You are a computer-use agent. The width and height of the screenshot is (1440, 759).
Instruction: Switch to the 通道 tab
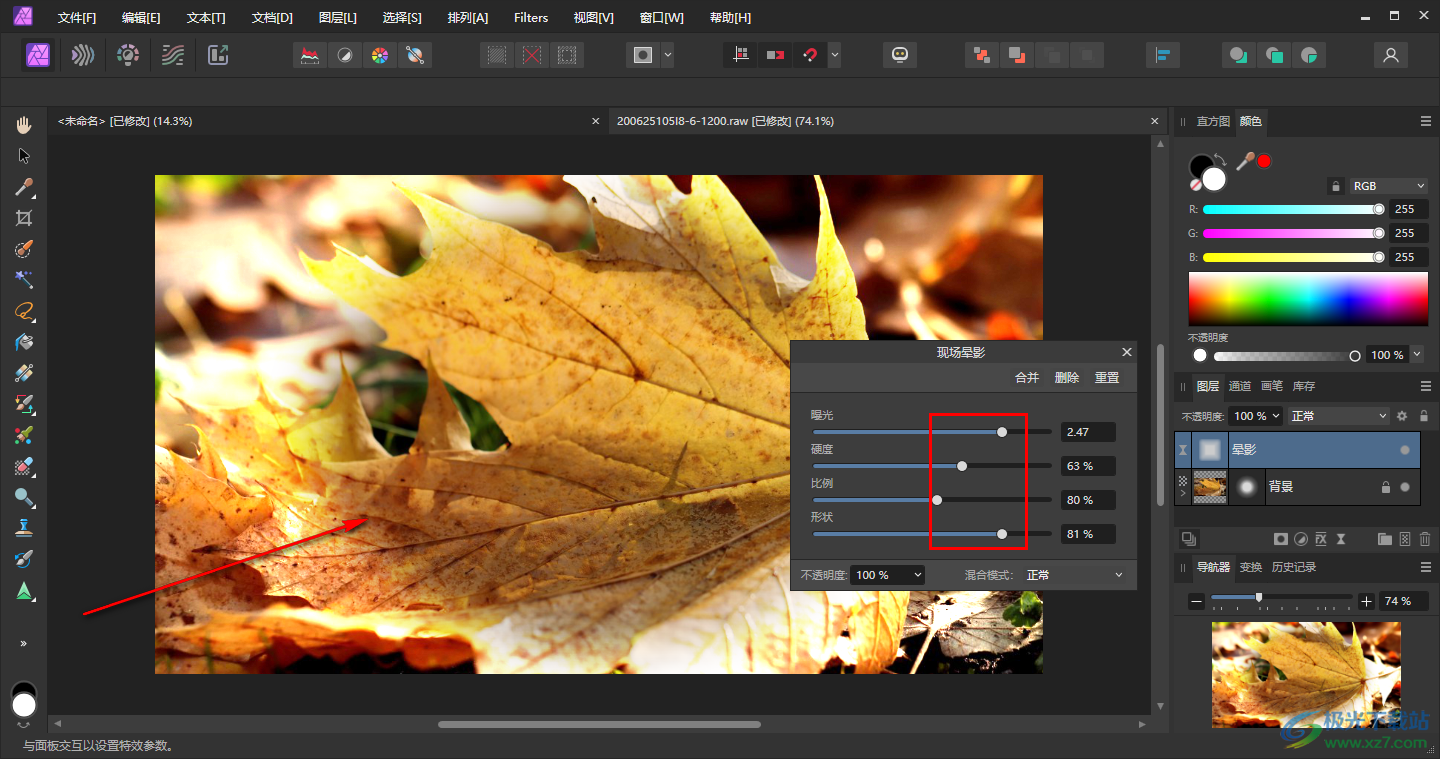[x=1239, y=386]
